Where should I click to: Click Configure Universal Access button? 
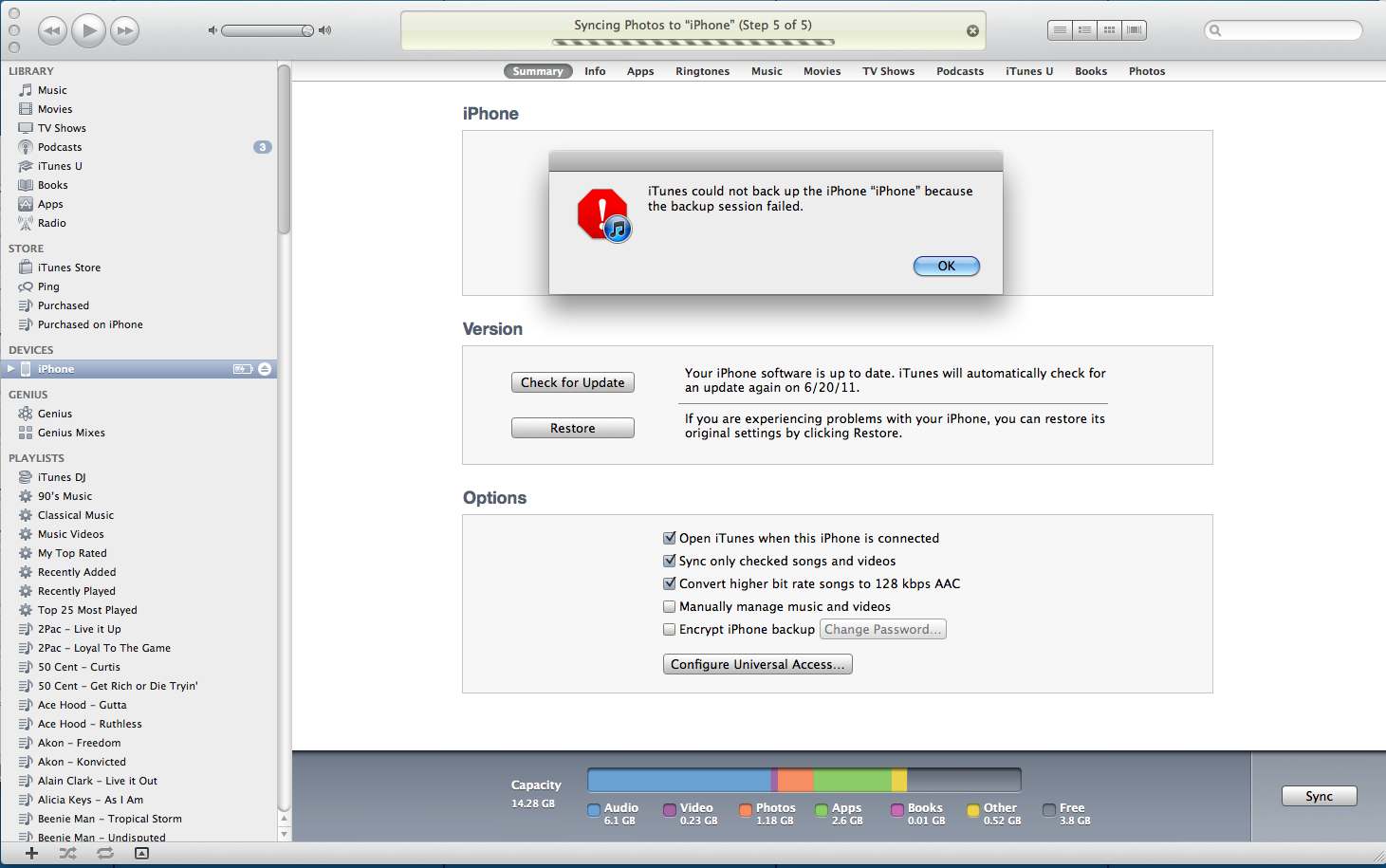click(x=757, y=664)
